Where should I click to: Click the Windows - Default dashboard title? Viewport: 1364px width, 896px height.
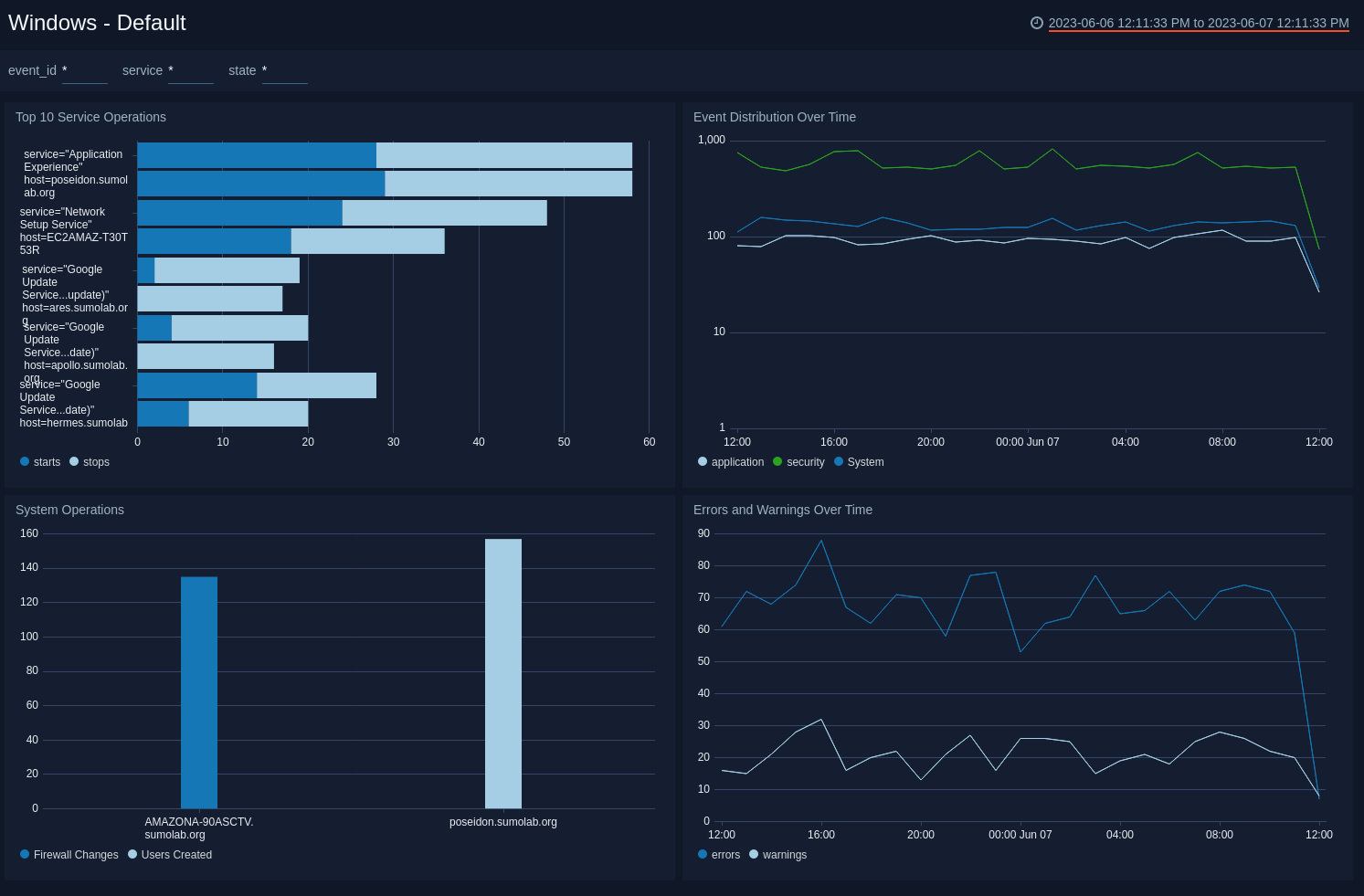(x=97, y=23)
